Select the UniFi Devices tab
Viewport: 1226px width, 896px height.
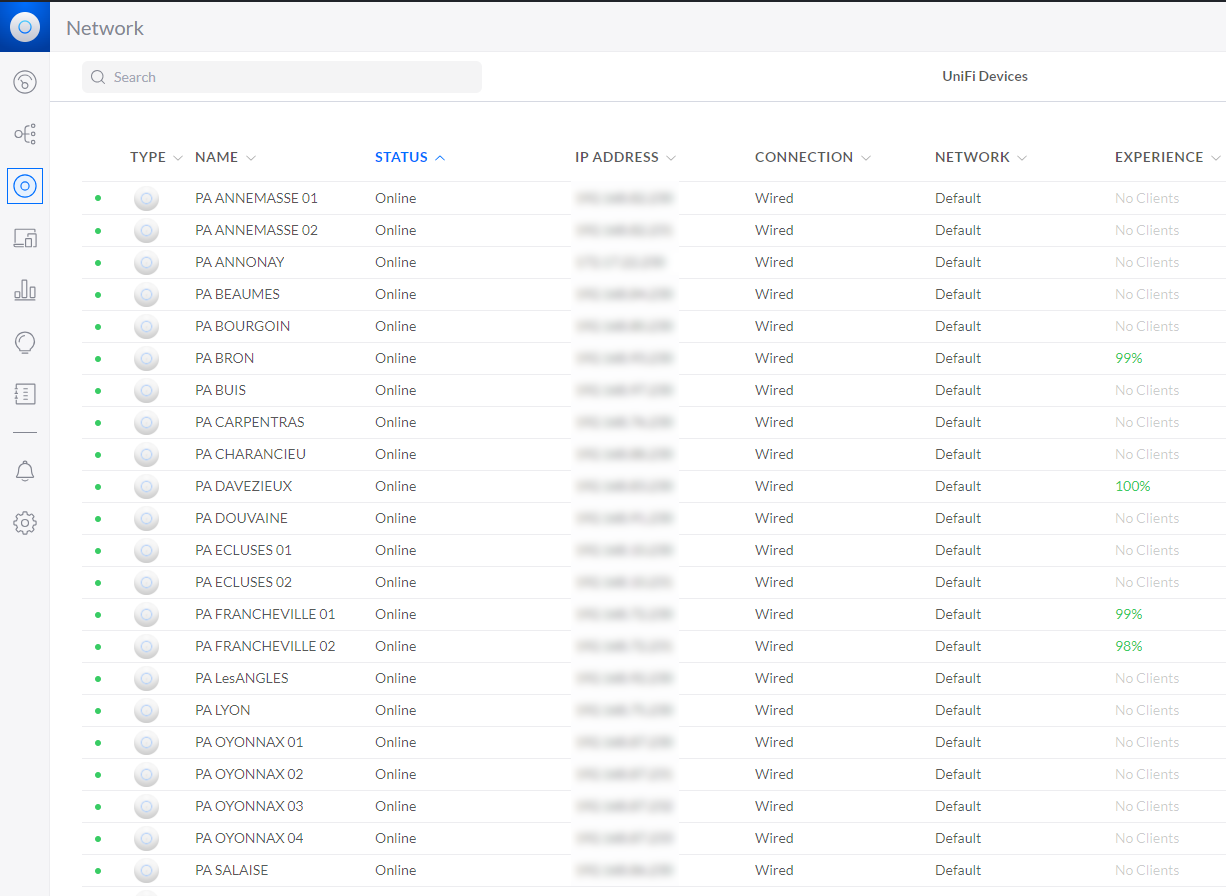985,76
